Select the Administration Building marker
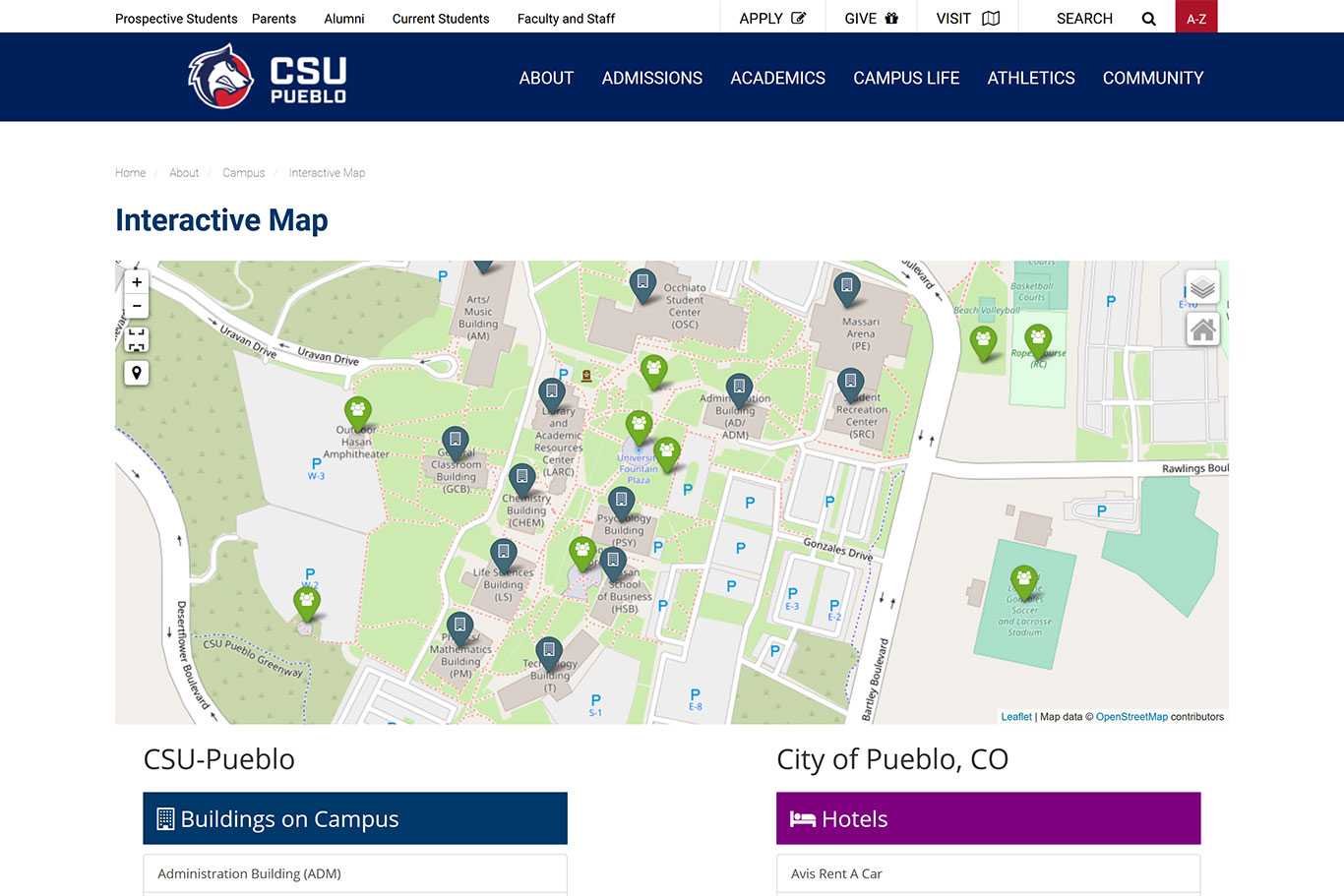The width and height of the screenshot is (1344, 896). [739, 390]
